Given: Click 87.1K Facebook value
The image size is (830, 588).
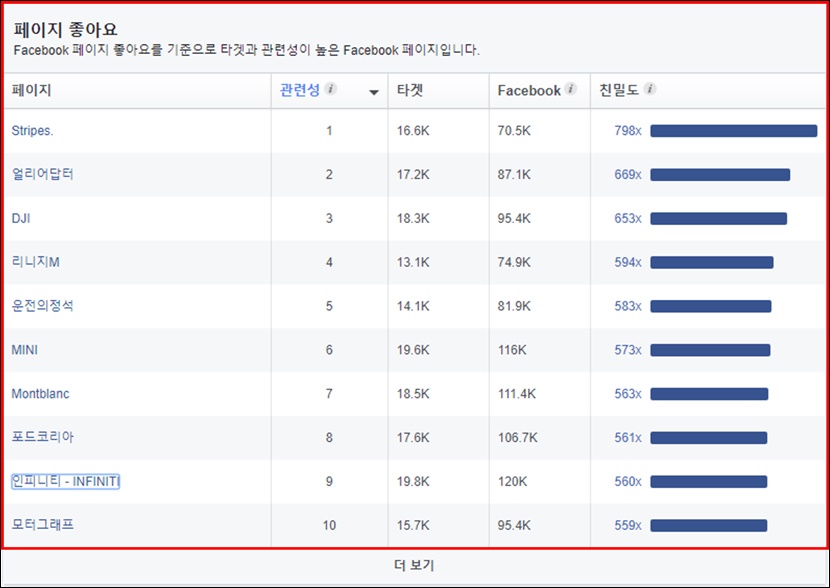Looking at the screenshot, I should coord(514,175).
